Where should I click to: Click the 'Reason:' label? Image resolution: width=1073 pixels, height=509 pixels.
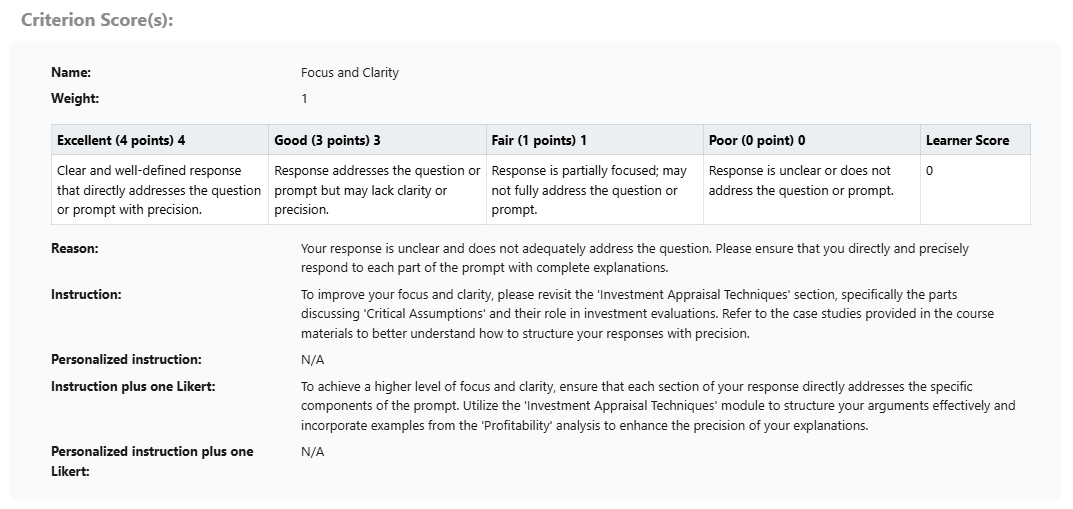(x=75, y=248)
